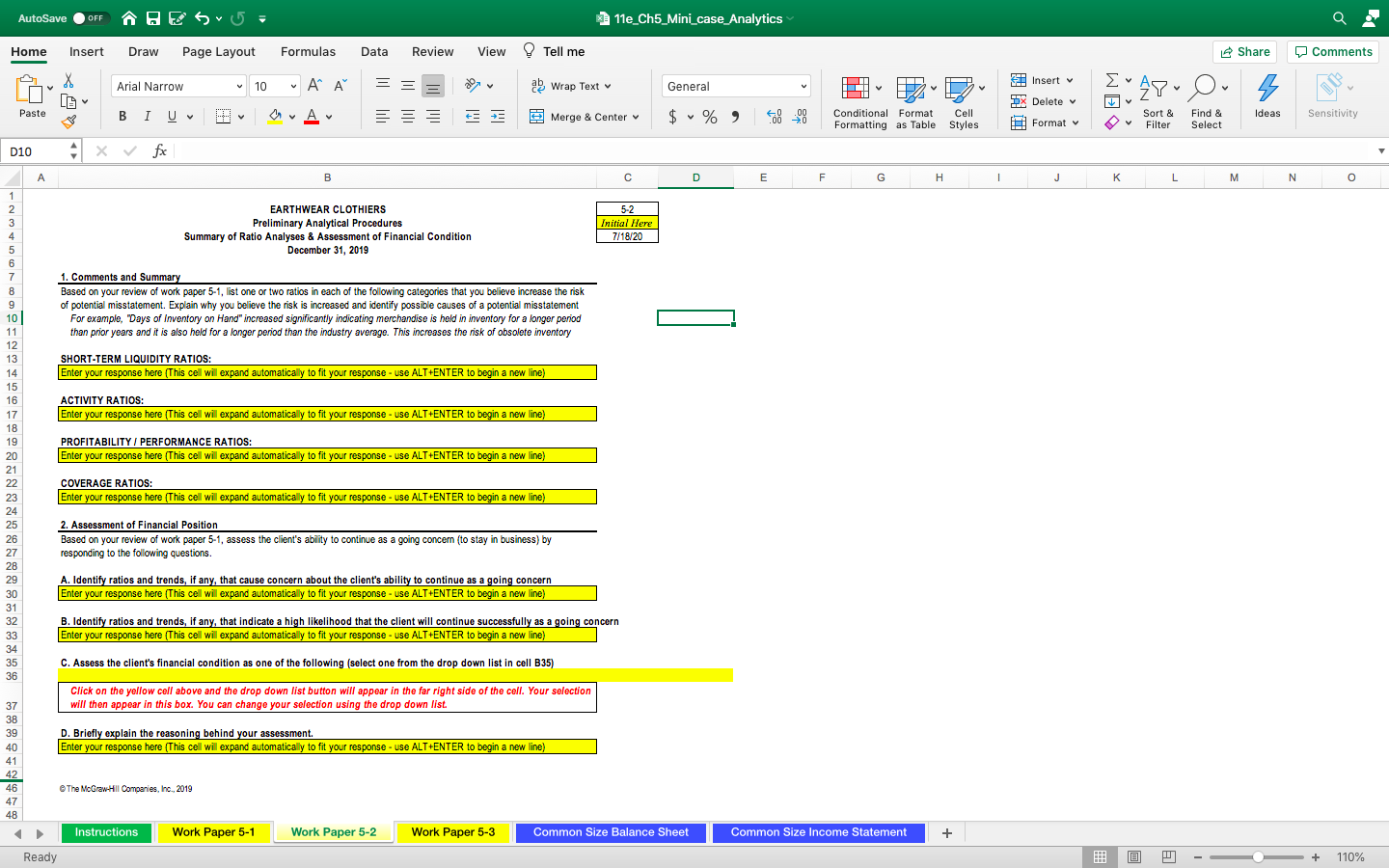Open Conditional Formatting
This screenshot has width=1389, height=868.
click(x=860, y=102)
